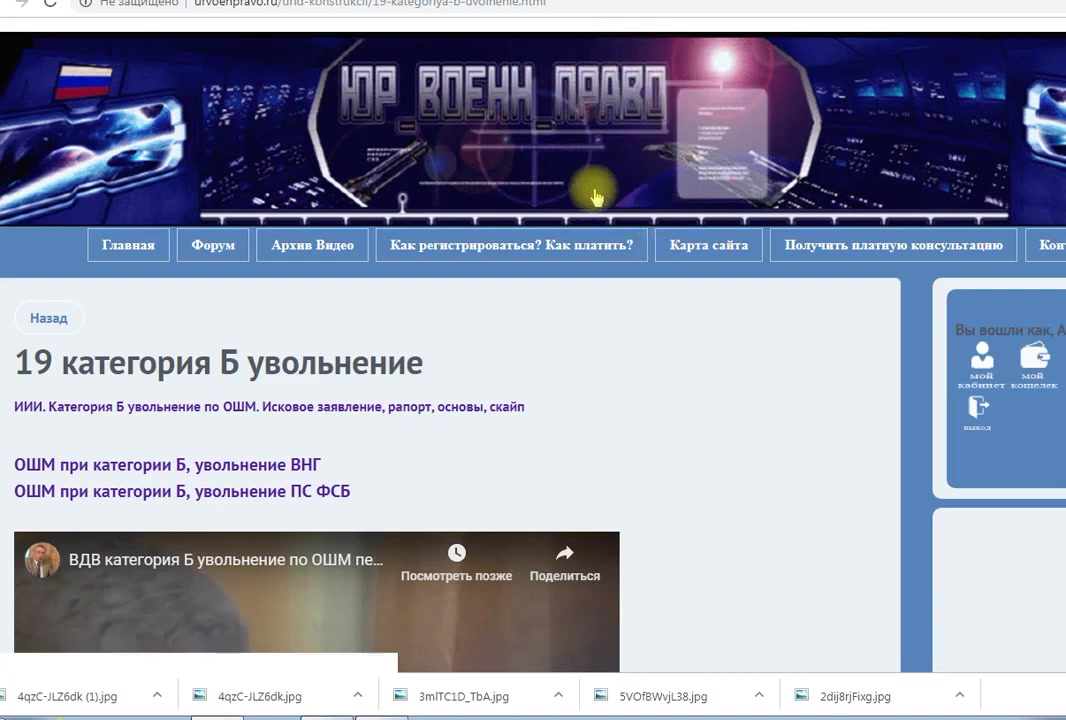Click the 'Назад' button
Screen dimensions: 1066x720
coord(49,318)
